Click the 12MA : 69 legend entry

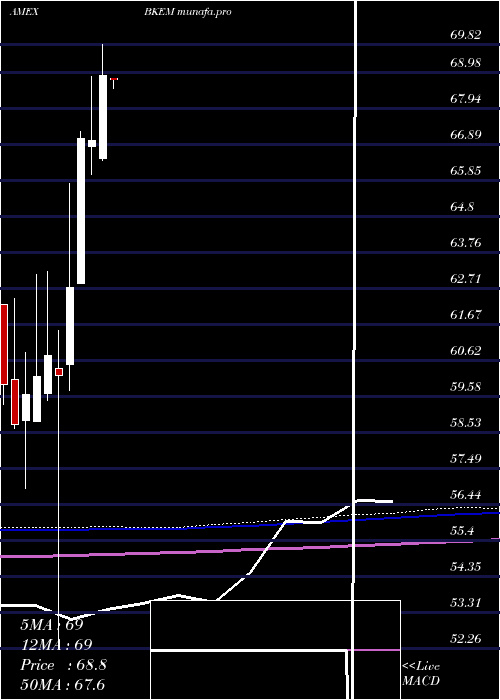(56, 645)
